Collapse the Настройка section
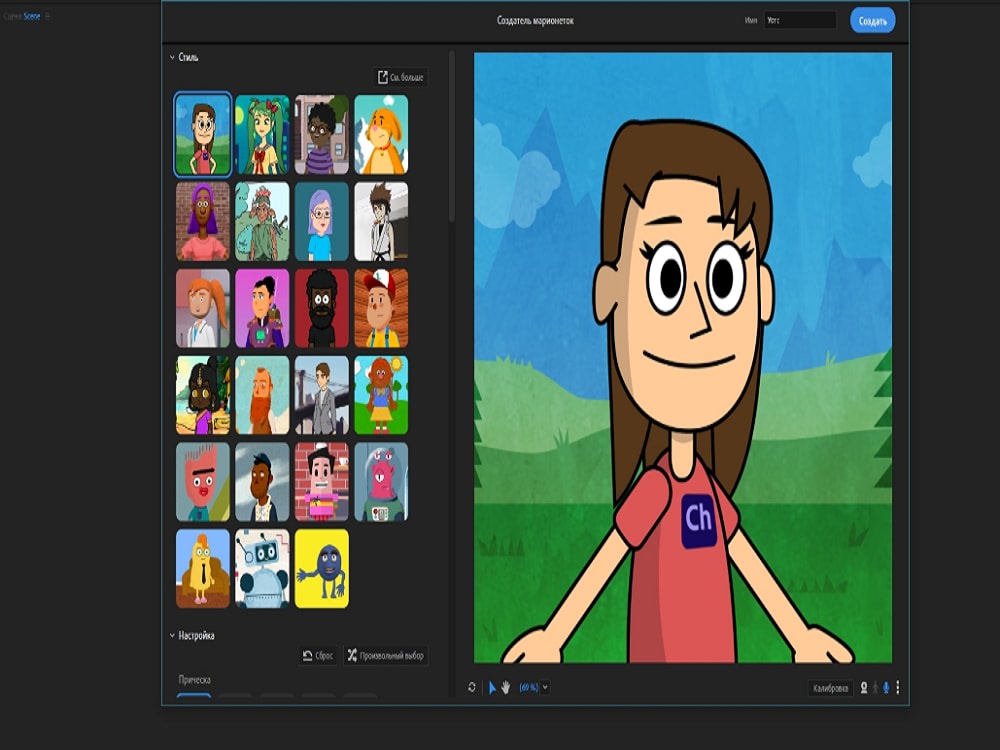Image resolution: width=1000 pixels, height=750 pixels. [172, 635]
